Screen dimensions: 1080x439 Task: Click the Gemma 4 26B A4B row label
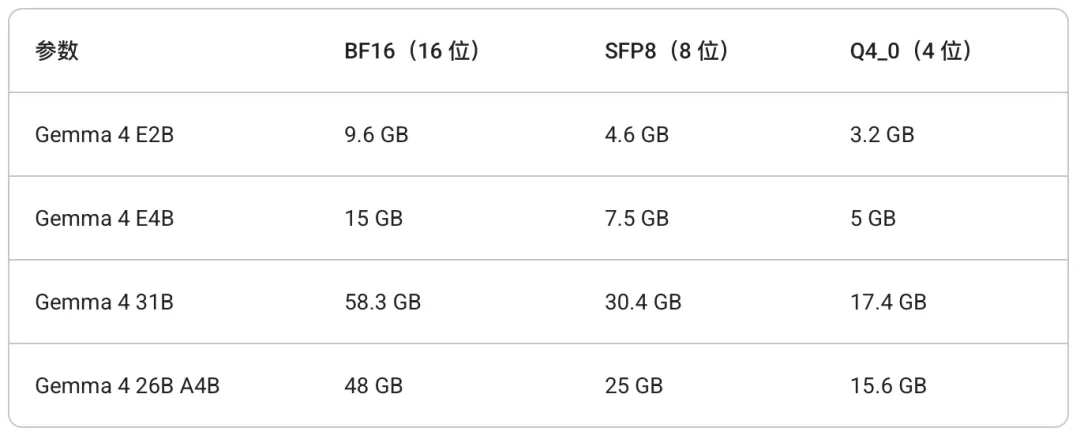click(128, 385)
